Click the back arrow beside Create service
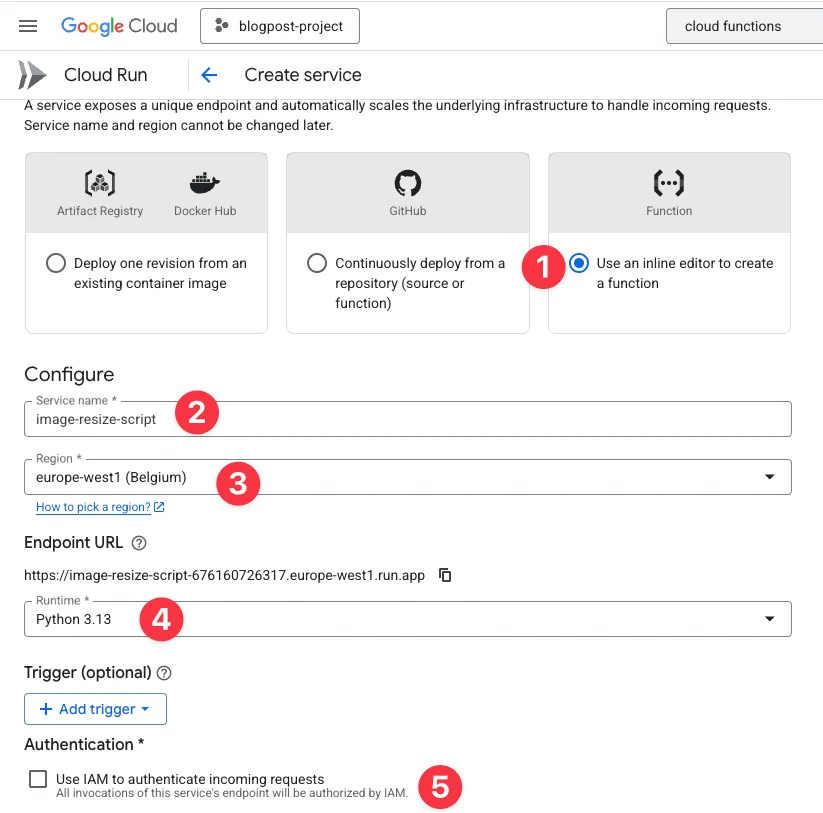Screen dimensions: 823x813 209,75
